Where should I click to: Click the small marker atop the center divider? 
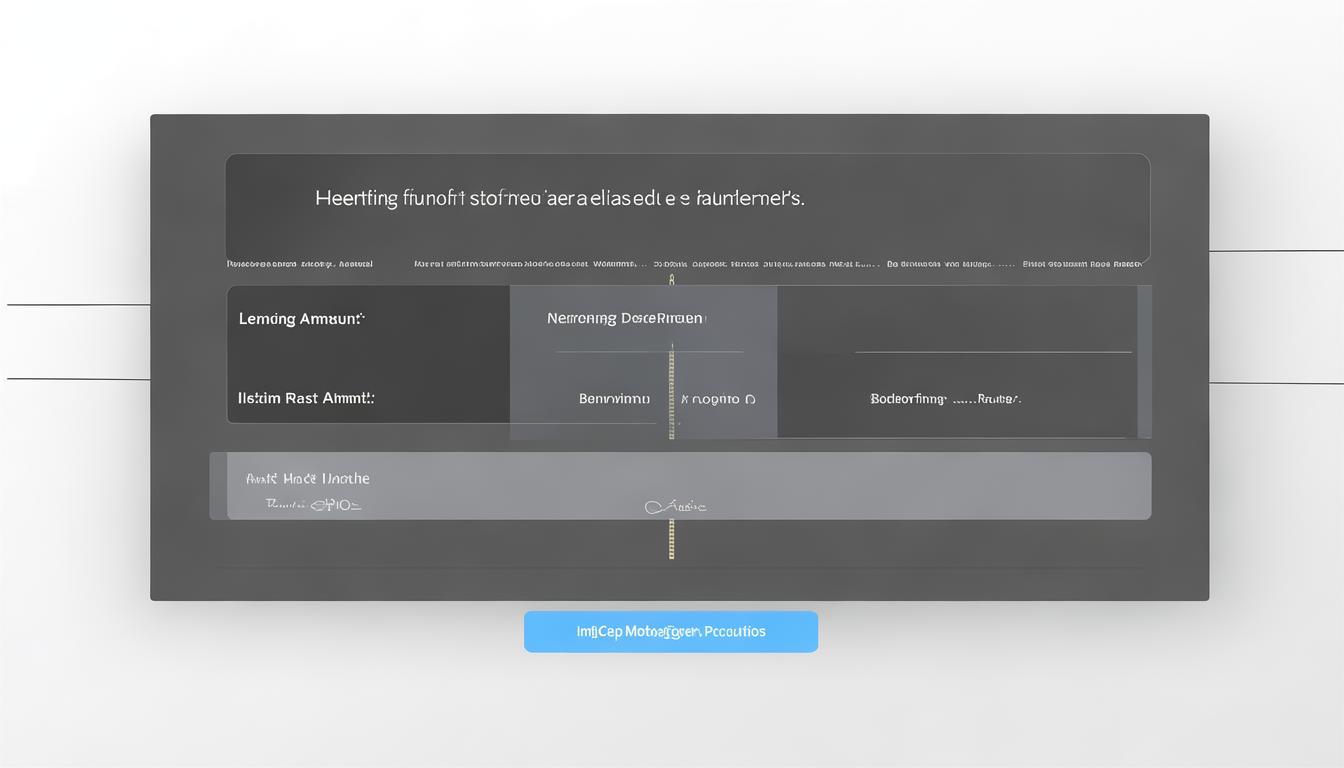[x=671, y=279]
